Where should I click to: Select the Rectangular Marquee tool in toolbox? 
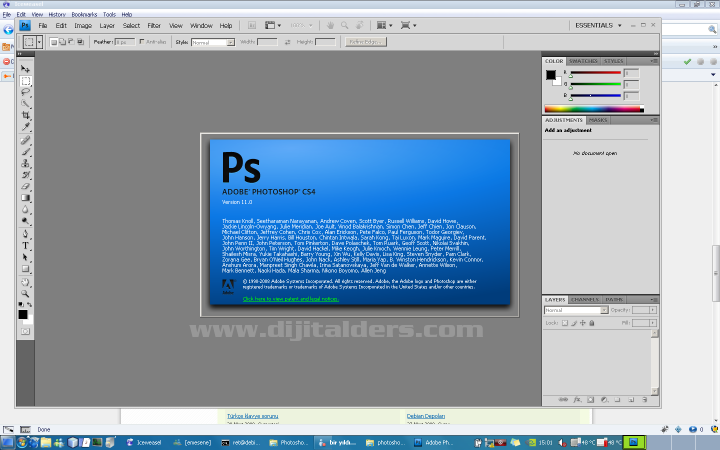(25, 81)
